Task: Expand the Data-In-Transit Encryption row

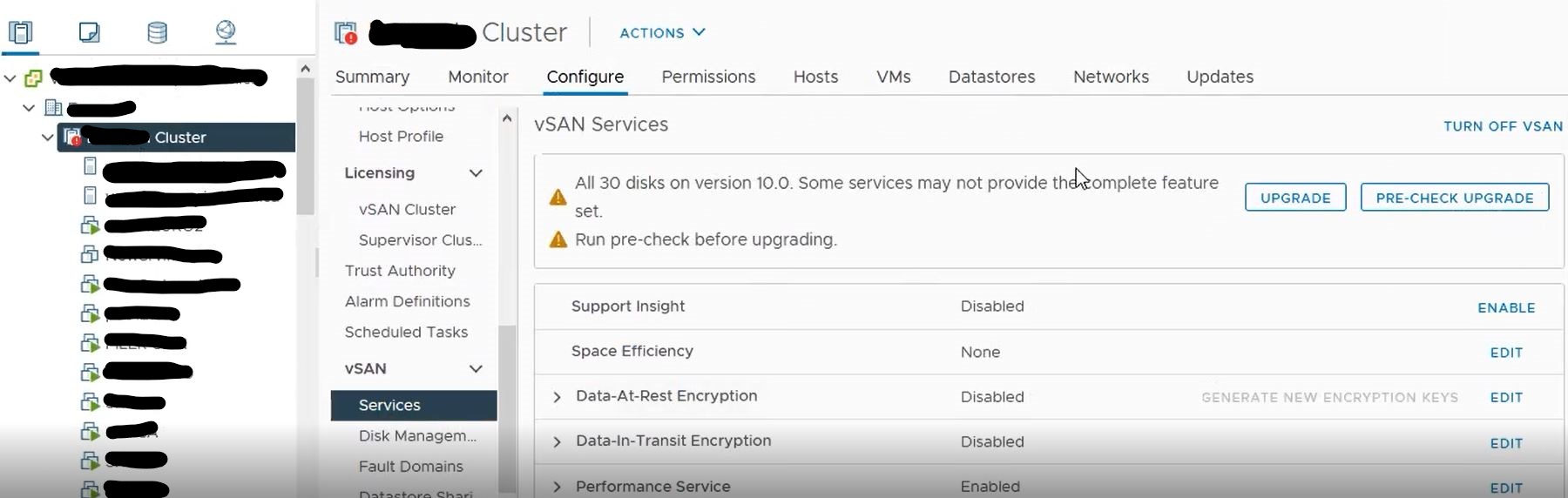Action: tap(558, 442)
